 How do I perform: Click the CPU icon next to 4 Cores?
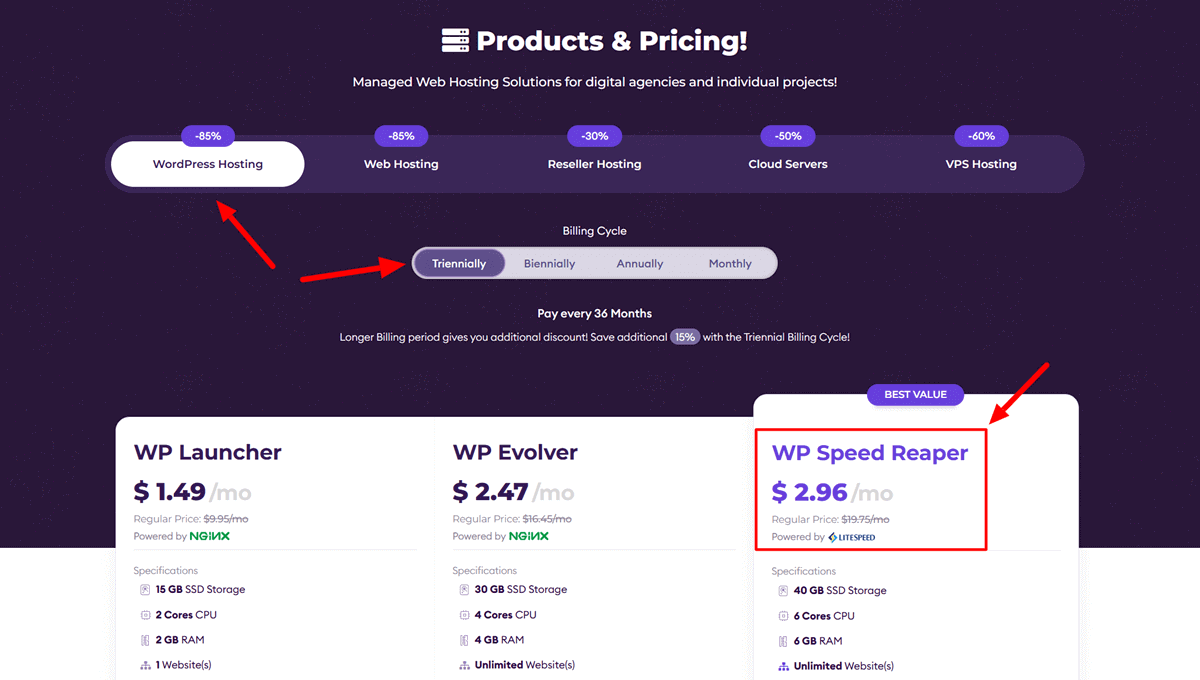tap(464, 615)
